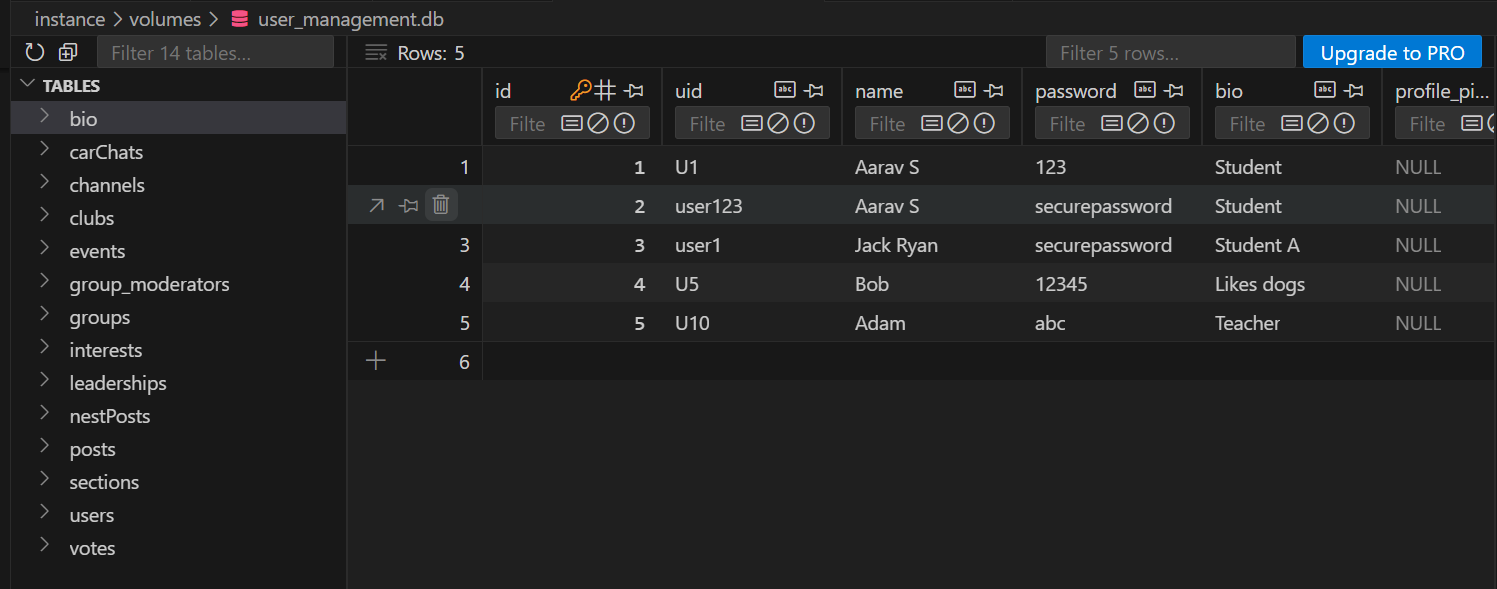Viewport: 1497px width, 589px height.
Task: Expand the carChats table chevron
Action: pyautogui.click(x=45, y=152)
